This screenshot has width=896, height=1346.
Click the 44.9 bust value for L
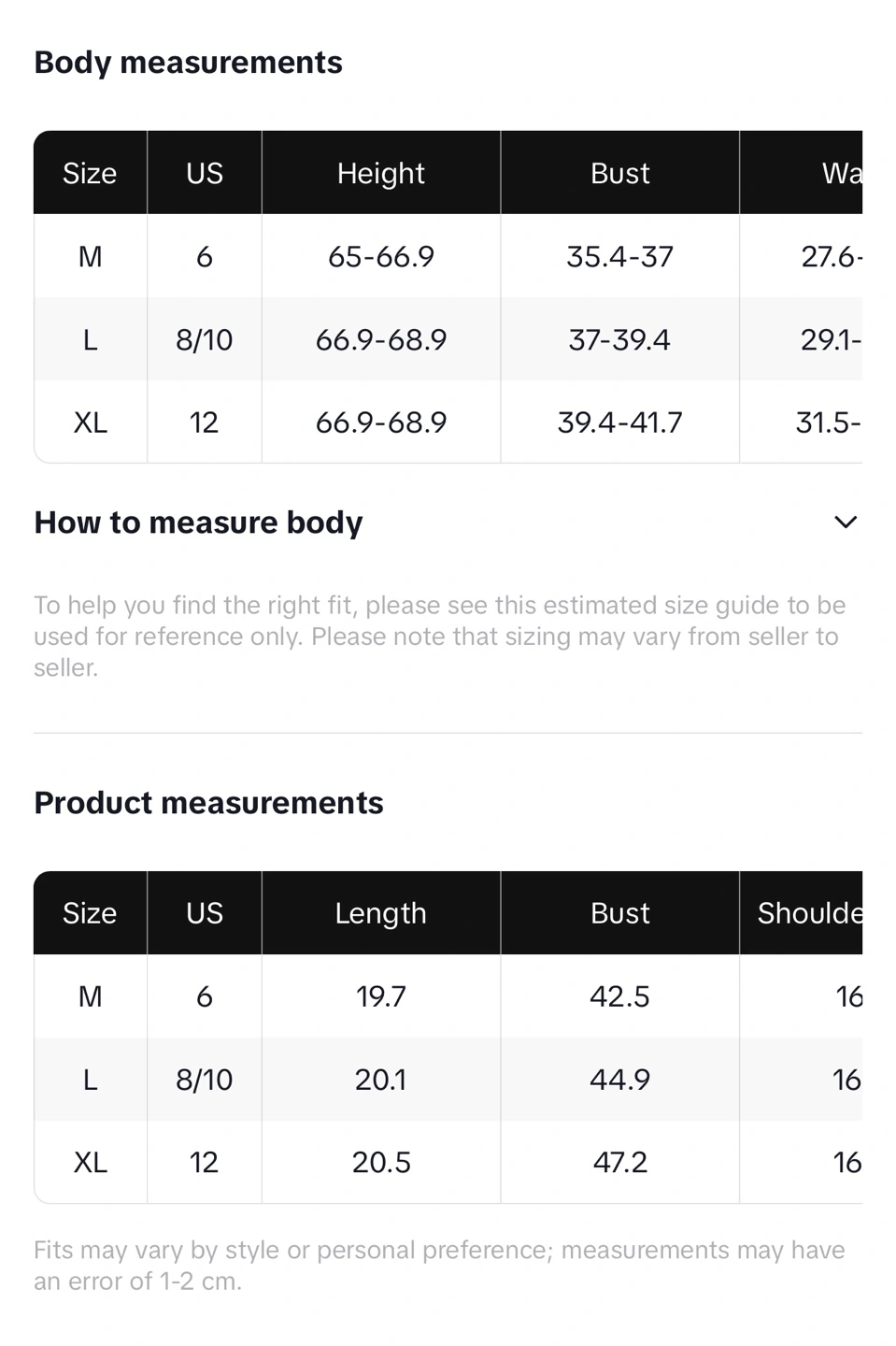[619, 1080]
